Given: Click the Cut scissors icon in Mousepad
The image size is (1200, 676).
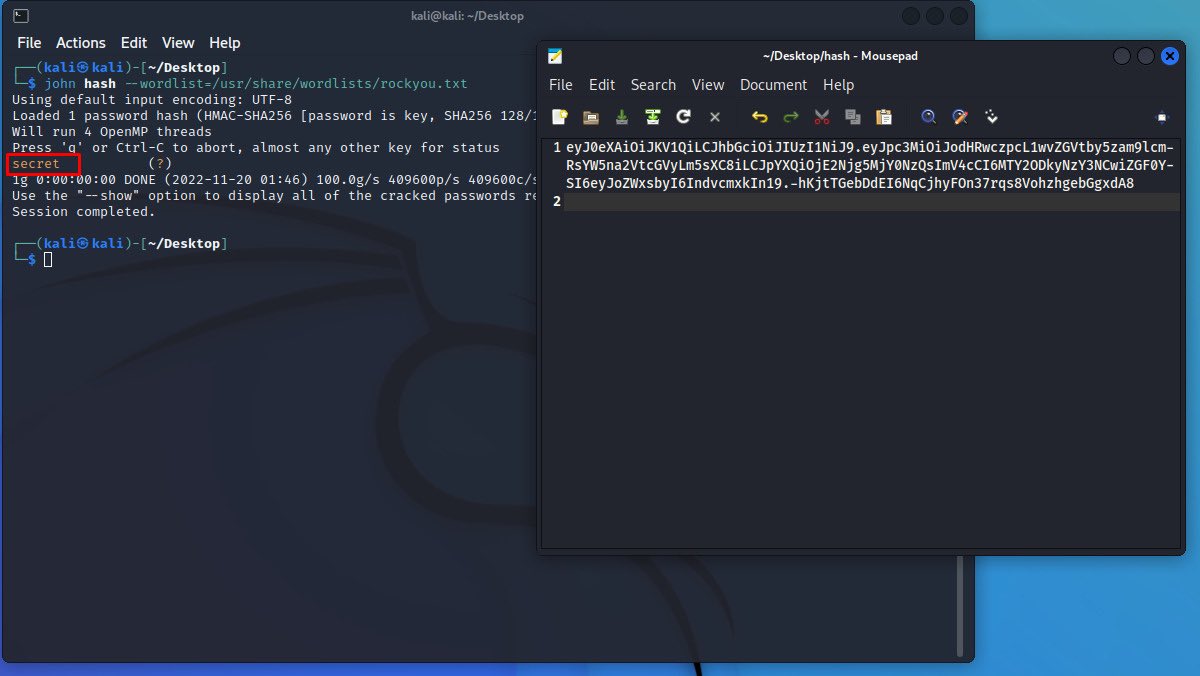Looking at the screenshot, I should [x=822, y=117].
